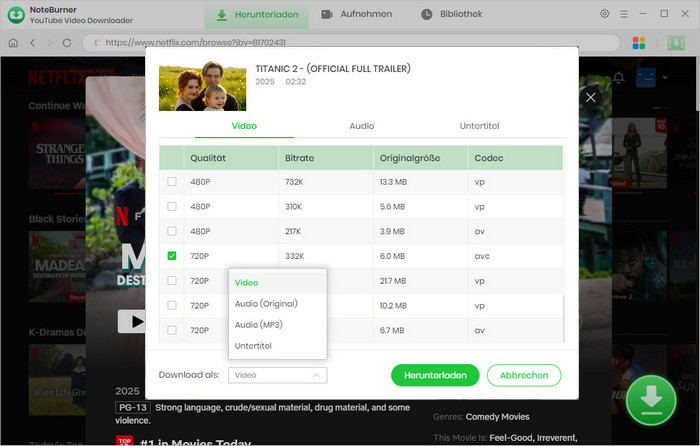This screenshot has width=700, height=446.
Task: Check the 720P 21.7 MB row checkbox
Action: (171, 280)
